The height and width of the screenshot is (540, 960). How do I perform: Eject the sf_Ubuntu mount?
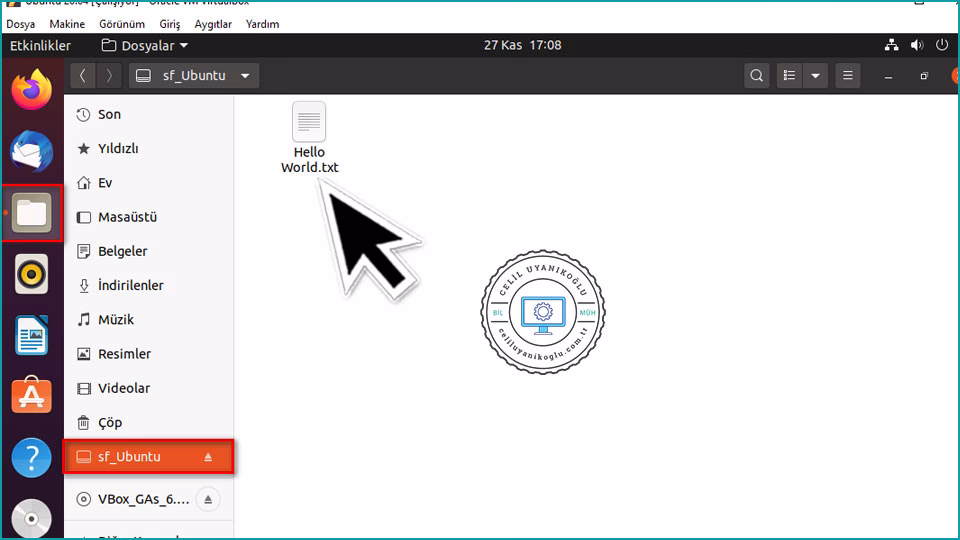tap(208, 457)
